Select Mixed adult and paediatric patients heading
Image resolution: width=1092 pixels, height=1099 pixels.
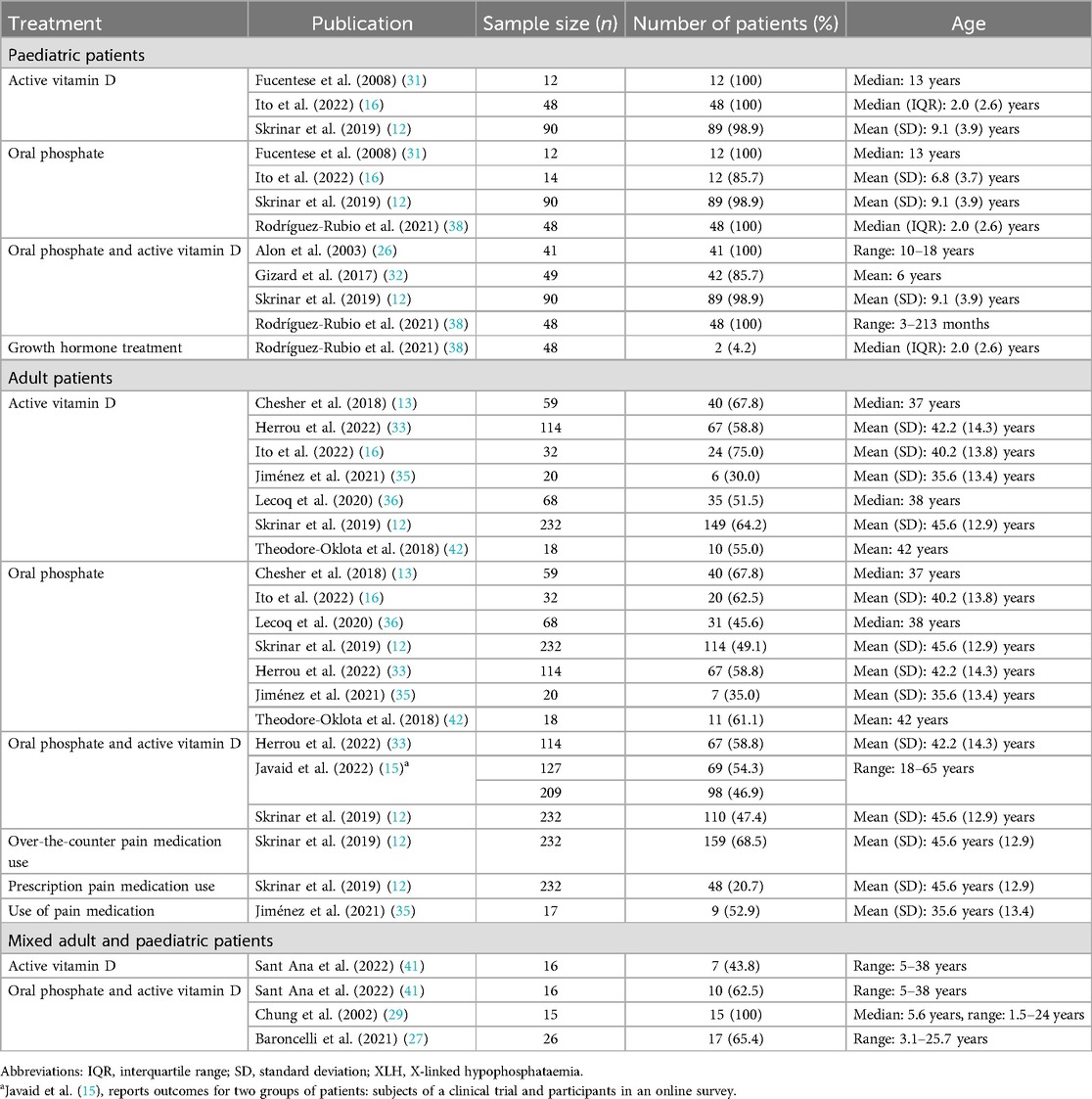point(141,940)
